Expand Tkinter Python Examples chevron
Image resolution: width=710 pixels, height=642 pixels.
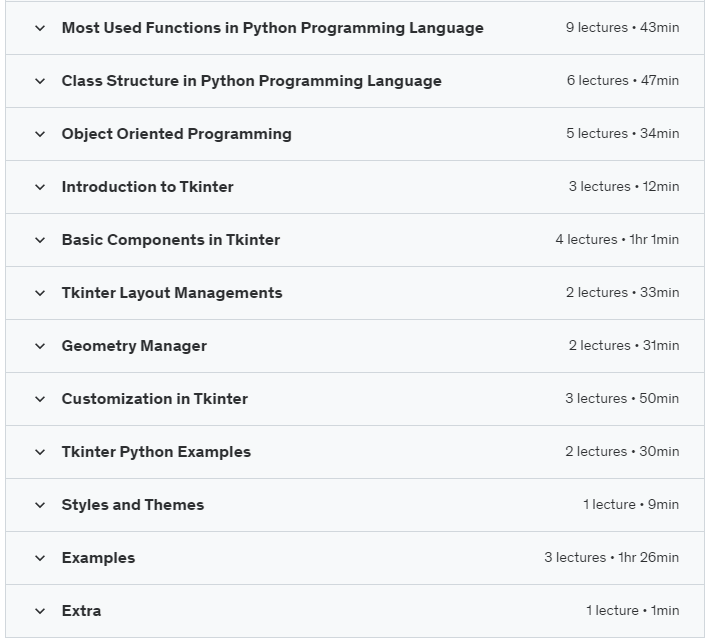click(40, 452)
